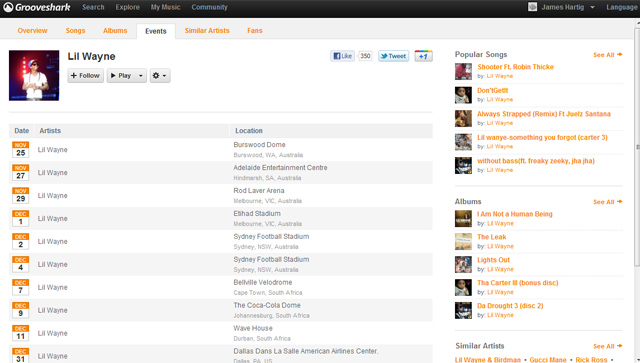The height and width of the screenshot is (363, 640).
Task: Click the Dec 11 calendar date icon
Action: [x=20, y=333]
